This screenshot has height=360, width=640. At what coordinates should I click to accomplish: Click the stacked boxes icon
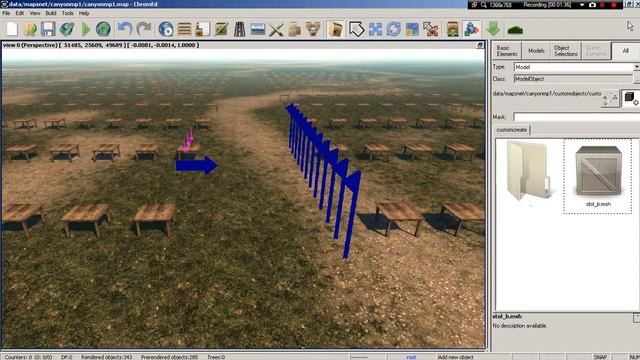(x=294, y=29)
